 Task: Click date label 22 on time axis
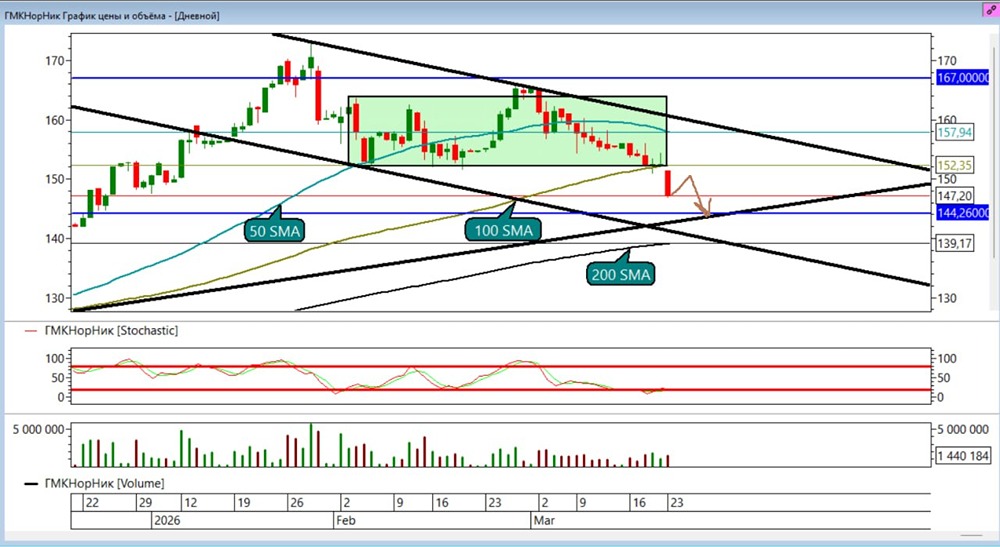[92, 502]
